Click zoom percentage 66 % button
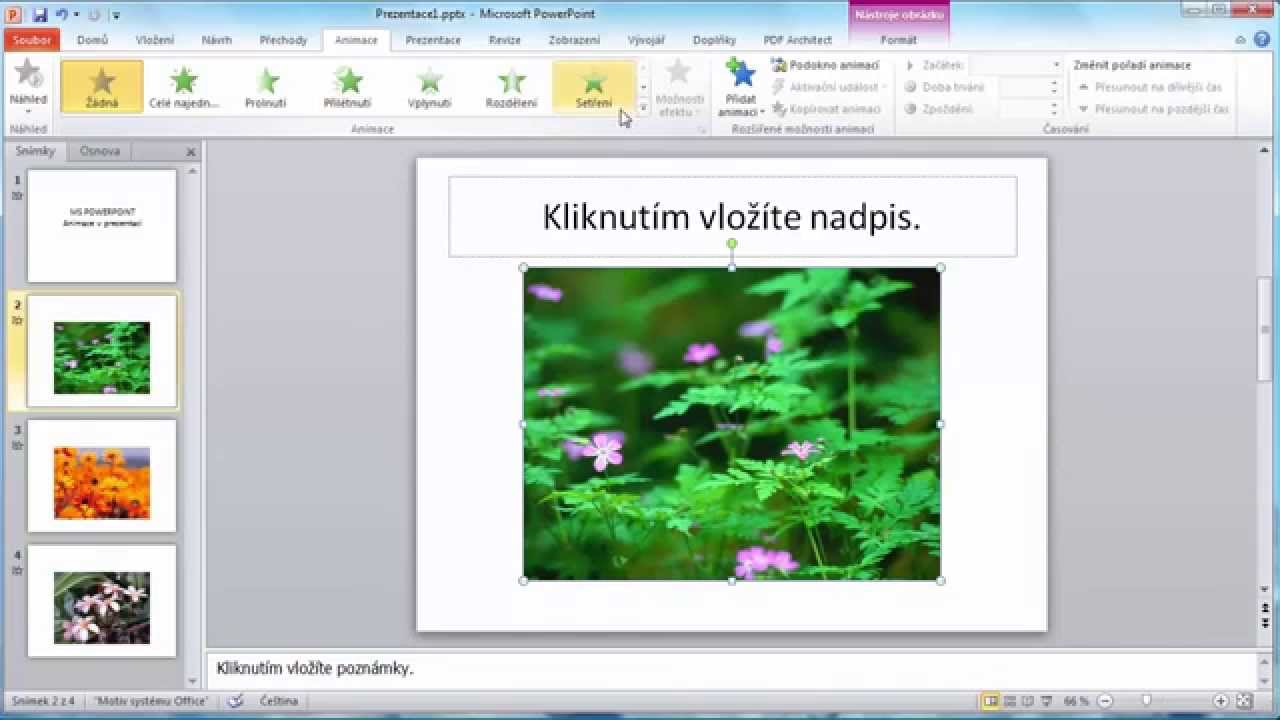The image size is (1280, 720). 1076,701
